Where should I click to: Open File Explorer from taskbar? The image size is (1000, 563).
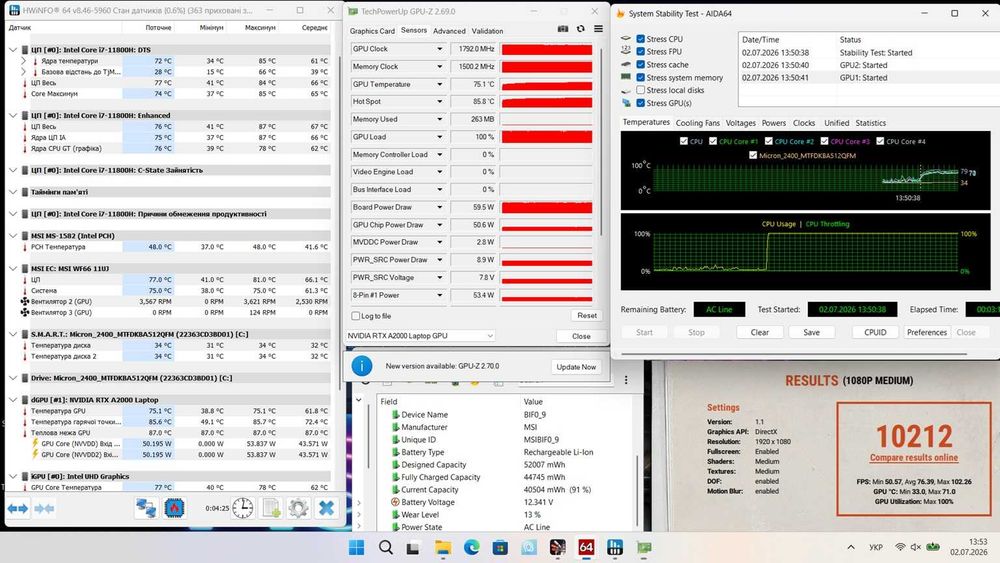tap(443, 547)
